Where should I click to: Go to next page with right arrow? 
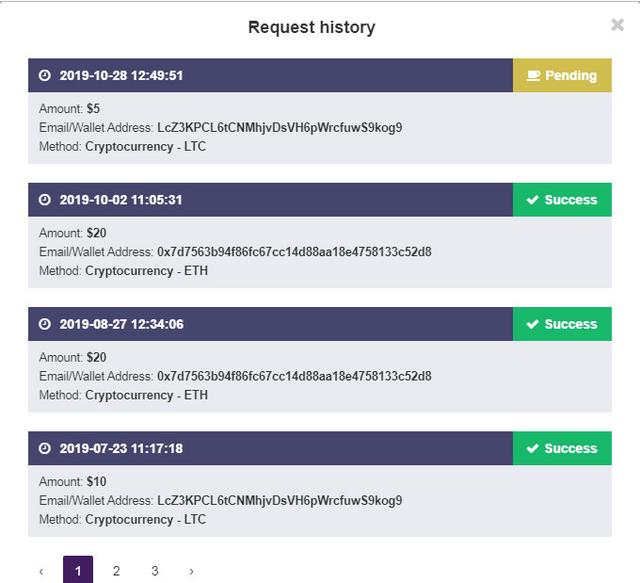coord(191,571)
